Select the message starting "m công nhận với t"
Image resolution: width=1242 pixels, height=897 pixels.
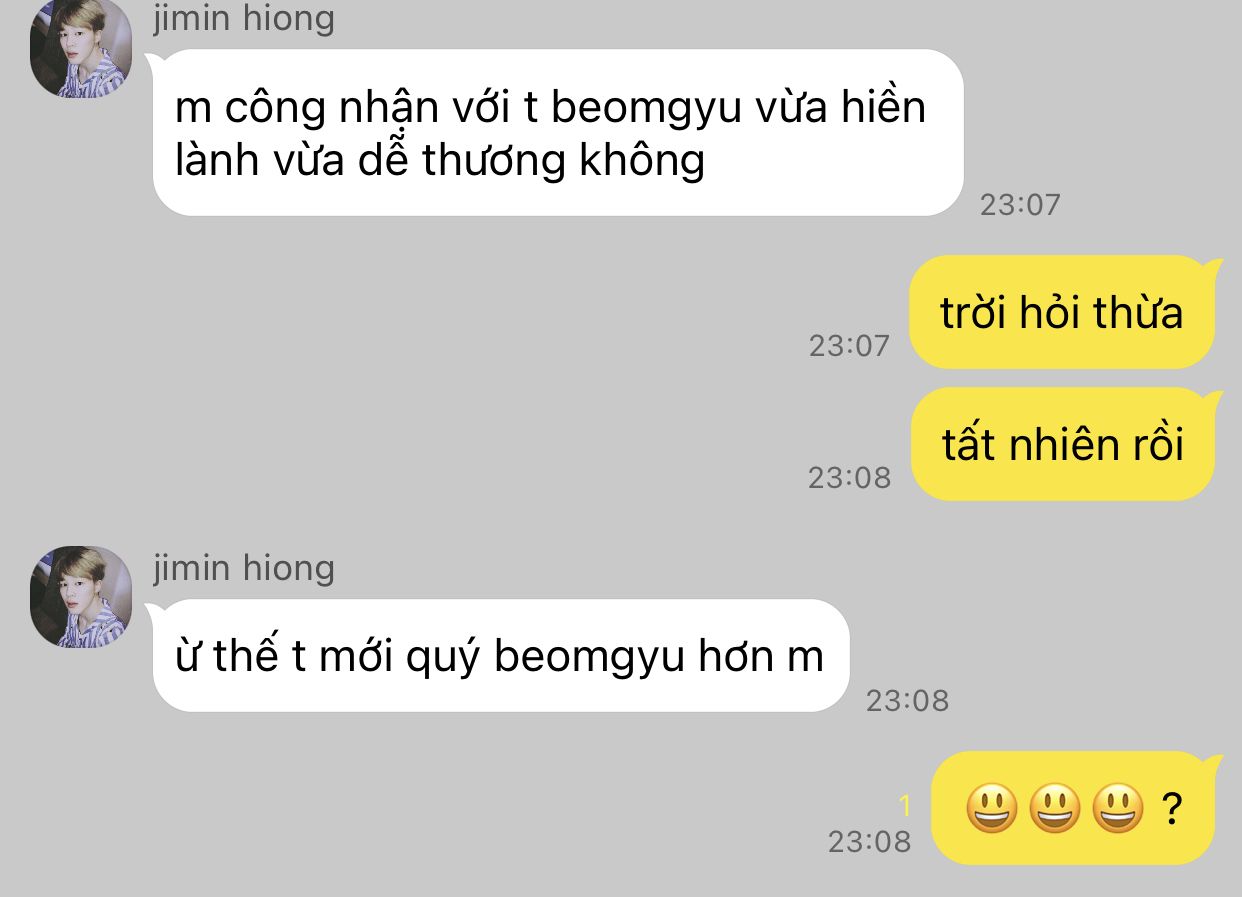(558, 132)
